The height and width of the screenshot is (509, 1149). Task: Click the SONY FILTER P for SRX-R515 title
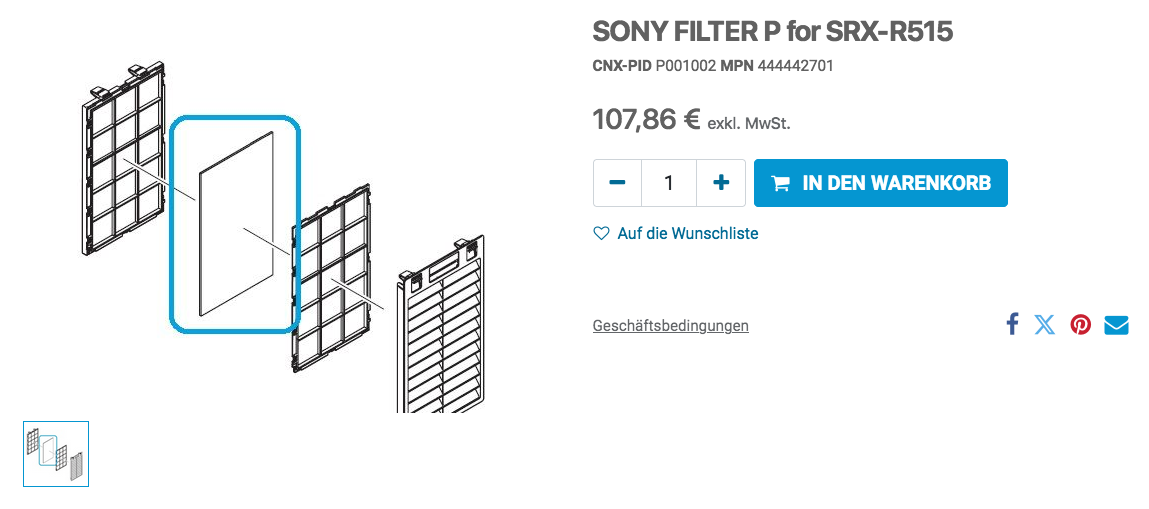tap(772, 31)
